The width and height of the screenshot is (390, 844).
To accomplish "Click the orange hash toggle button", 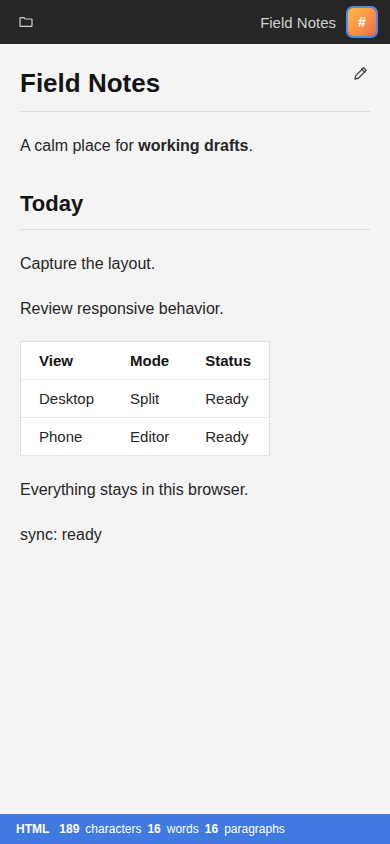I will click(362, 22).
